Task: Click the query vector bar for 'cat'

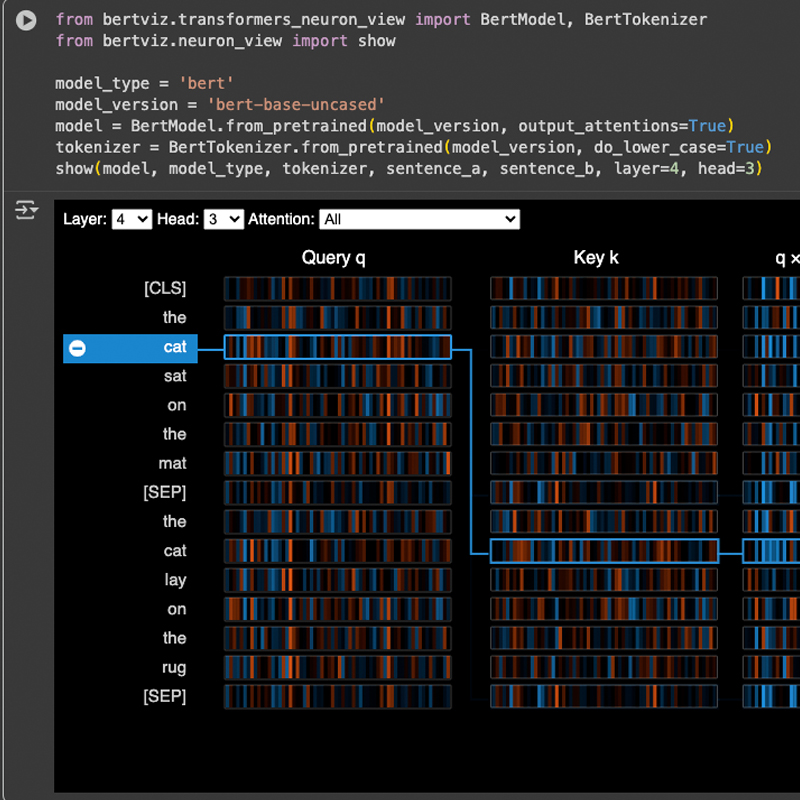Action: click(x=338, y=347)
